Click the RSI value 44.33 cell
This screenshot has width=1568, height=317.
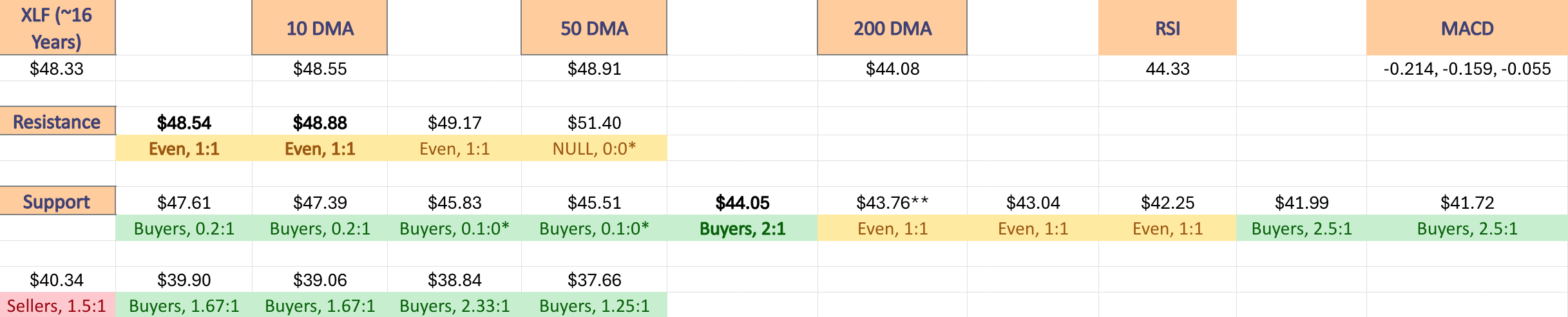point(1167,68)
